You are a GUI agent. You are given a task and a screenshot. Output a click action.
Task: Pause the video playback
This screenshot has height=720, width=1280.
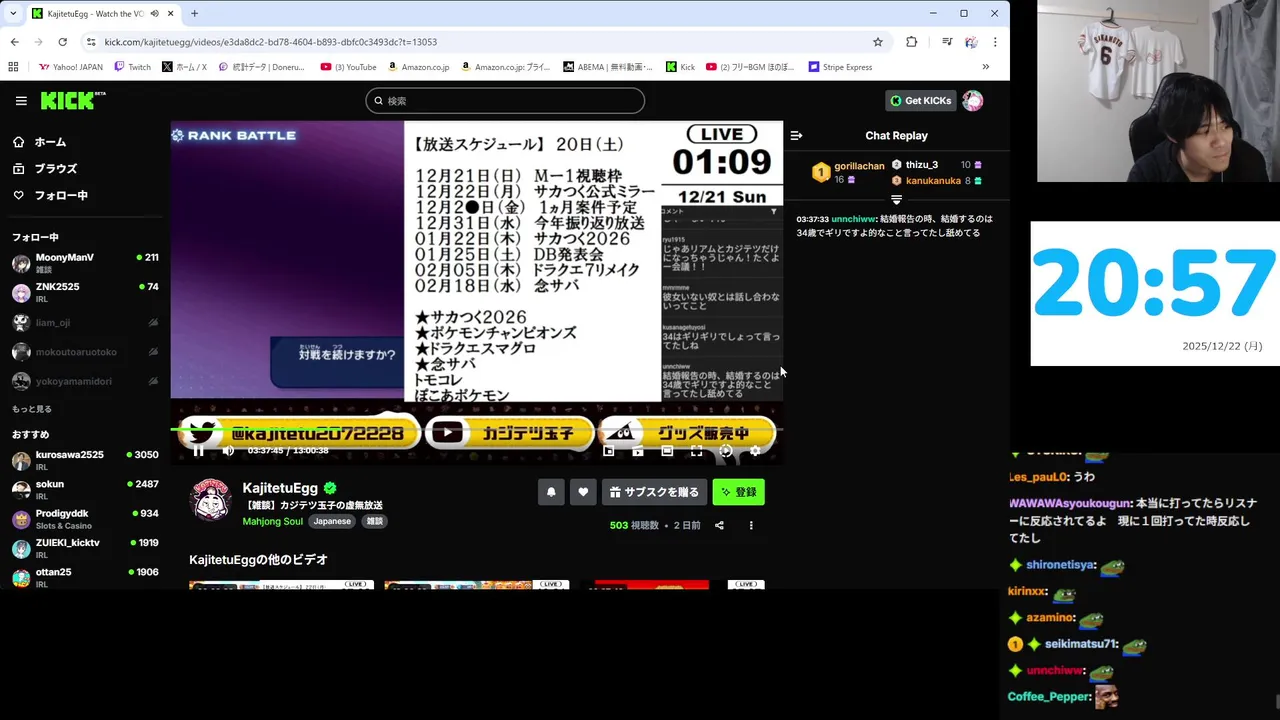coord(198,451)
